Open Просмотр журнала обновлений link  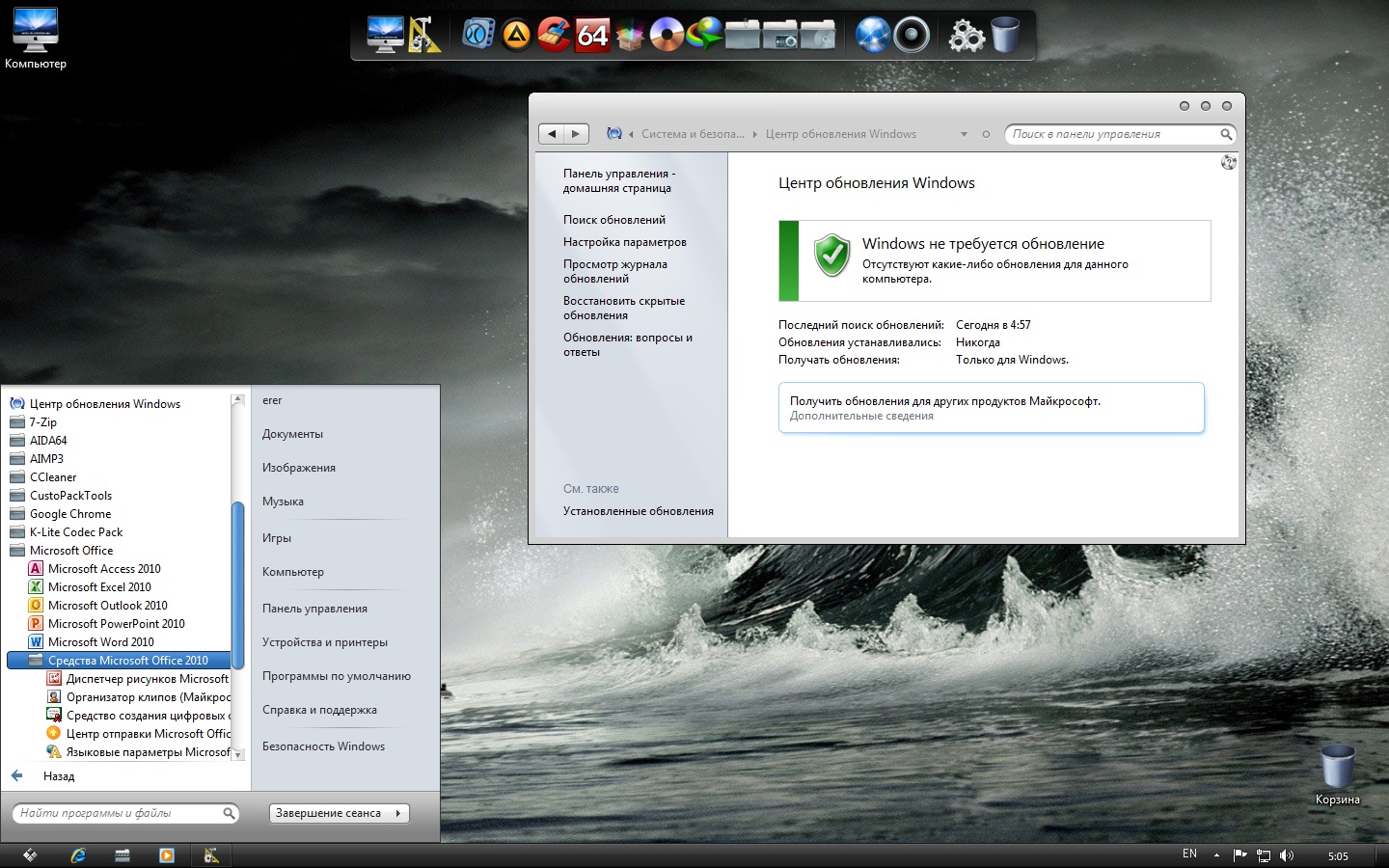tap(615, 271)
